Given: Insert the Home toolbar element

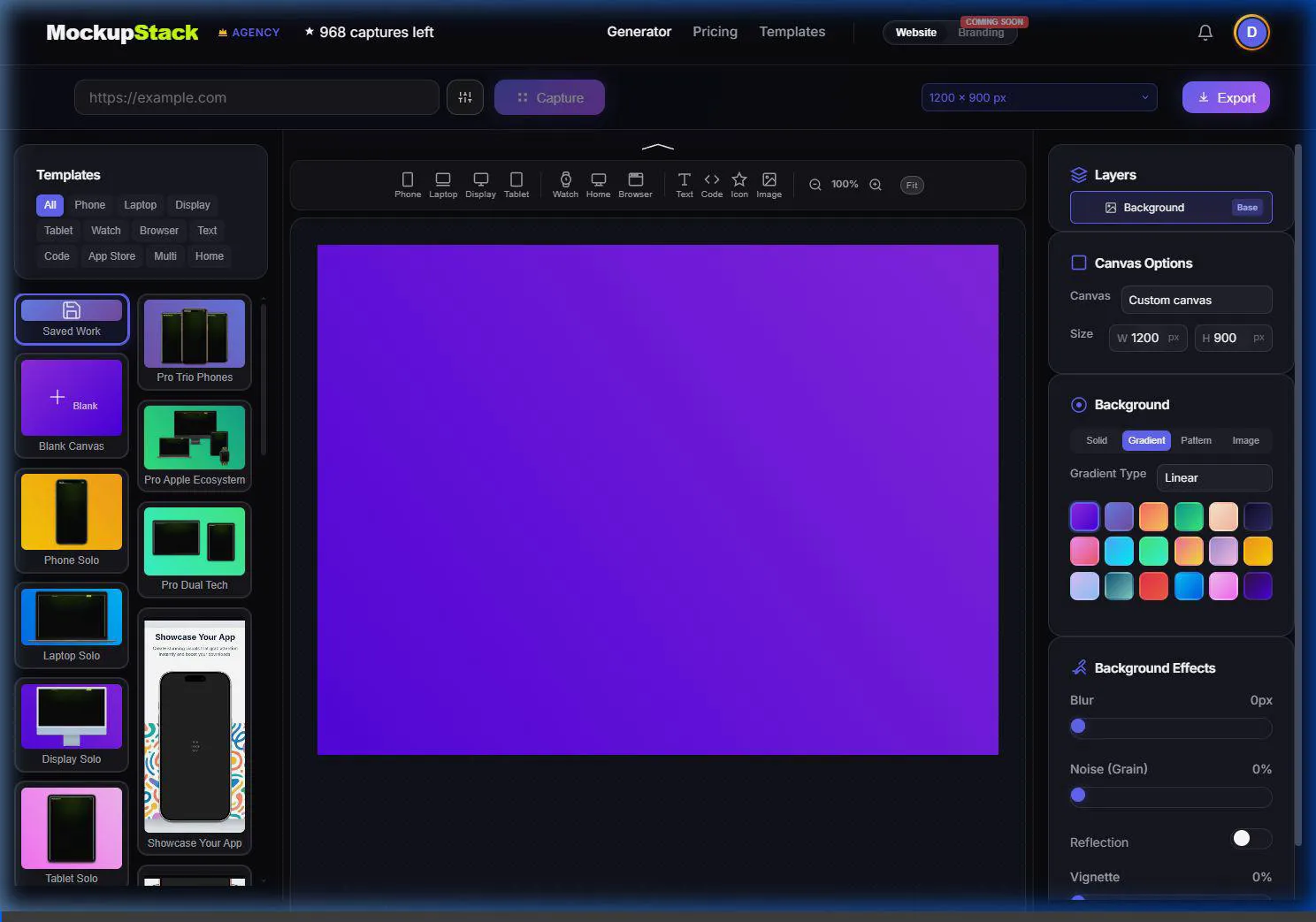Looking at the screenshot, I should coord(598,185).
